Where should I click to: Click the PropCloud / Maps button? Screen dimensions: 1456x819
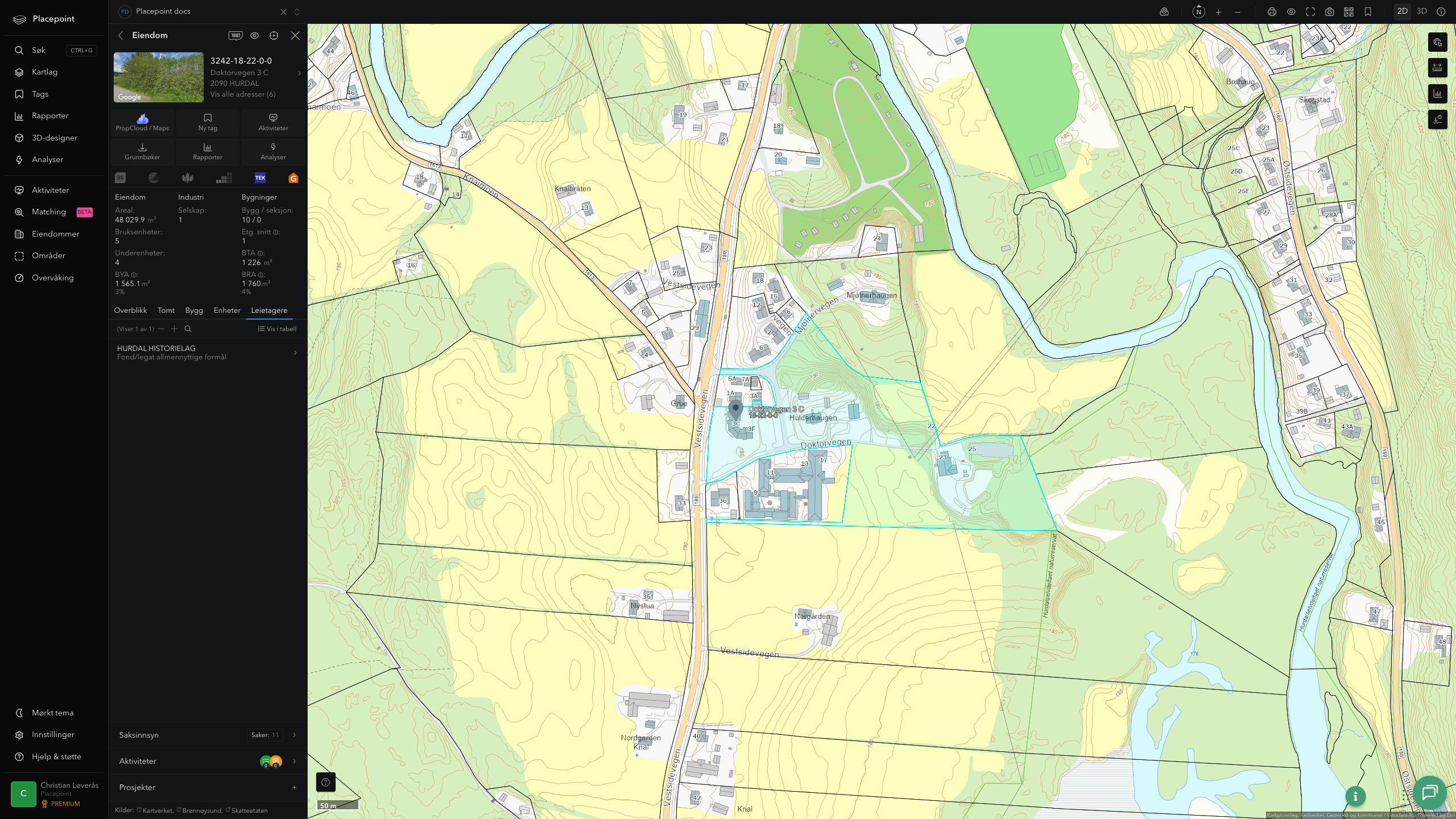(x=142, y=122)
